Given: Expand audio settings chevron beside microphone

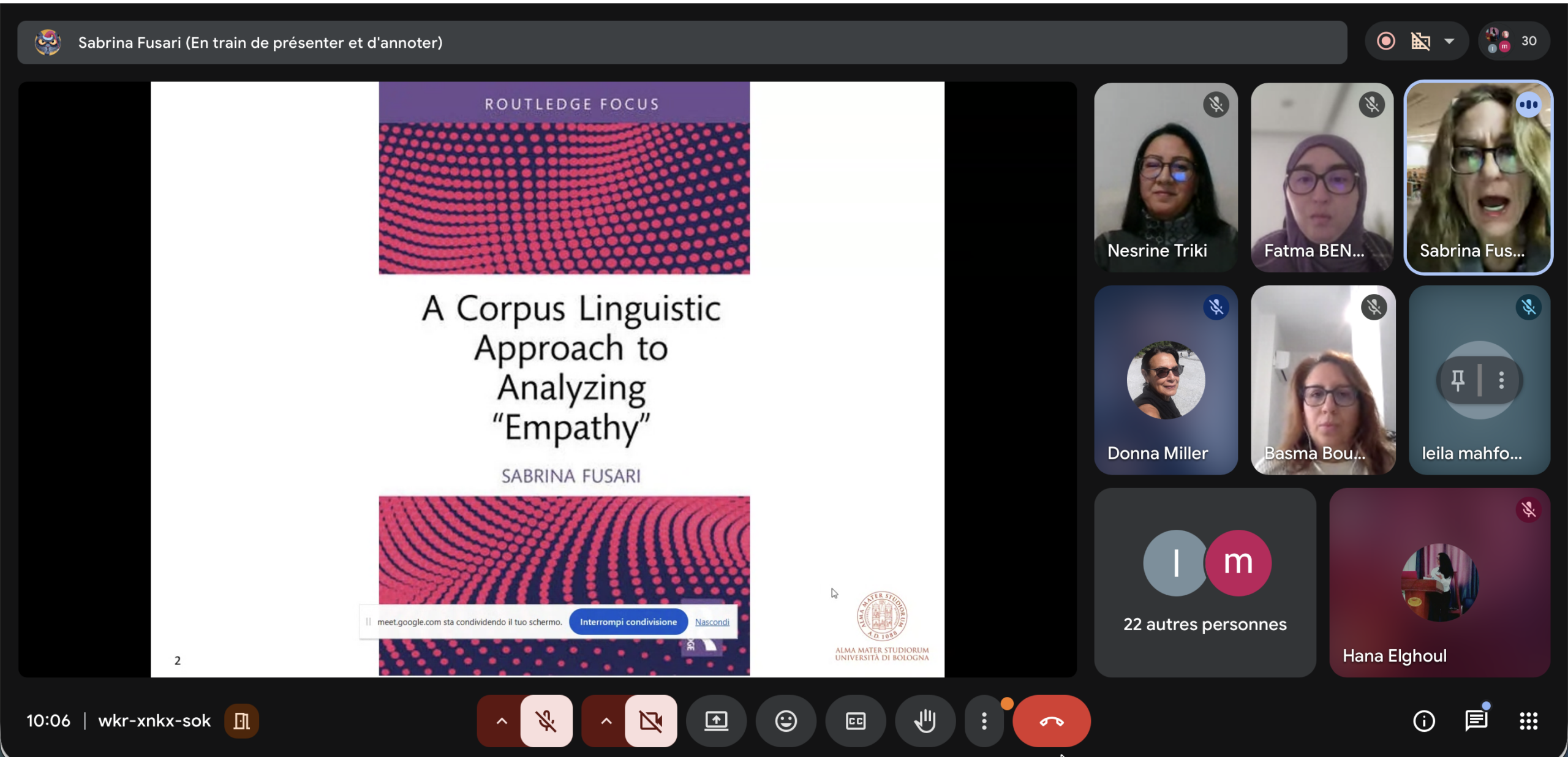Looking at the screenshot, I should [x=501, y=721].
